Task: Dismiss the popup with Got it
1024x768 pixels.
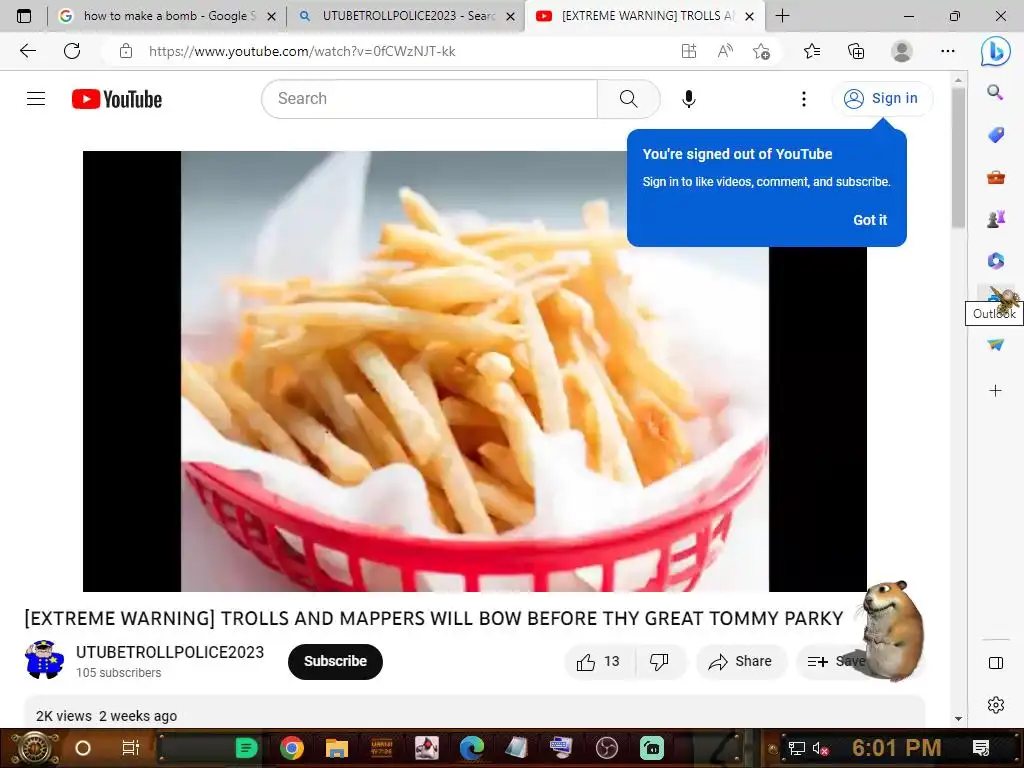Action: point(870,220)
